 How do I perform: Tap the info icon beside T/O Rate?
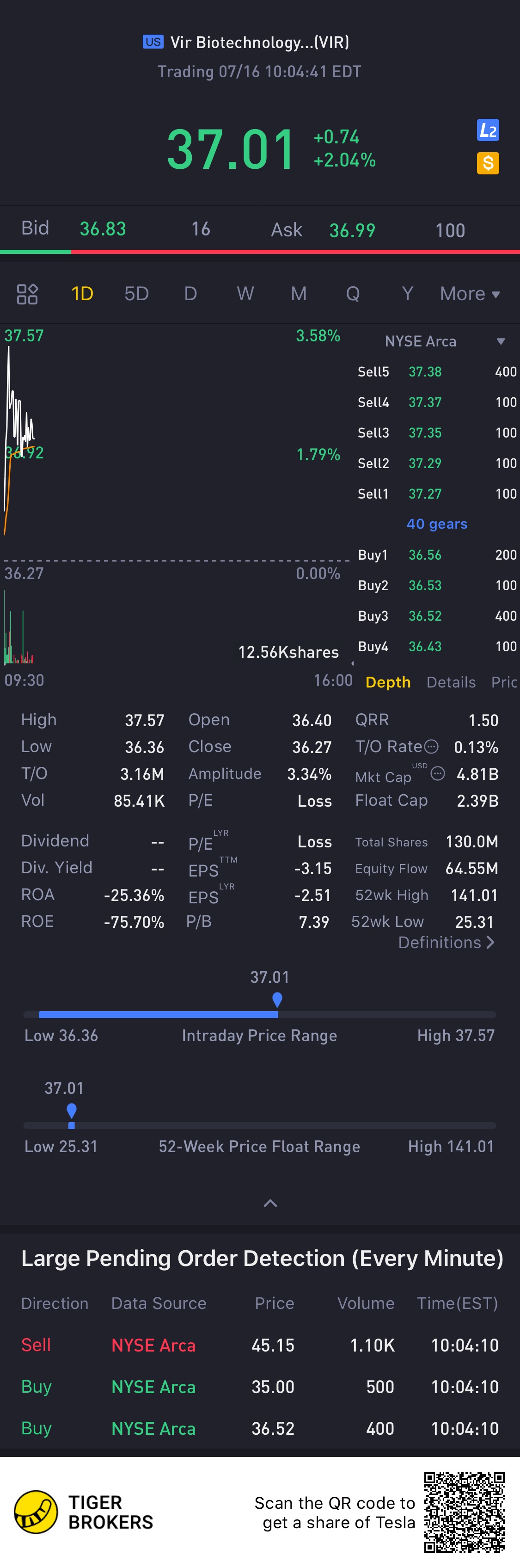[431, 746]
